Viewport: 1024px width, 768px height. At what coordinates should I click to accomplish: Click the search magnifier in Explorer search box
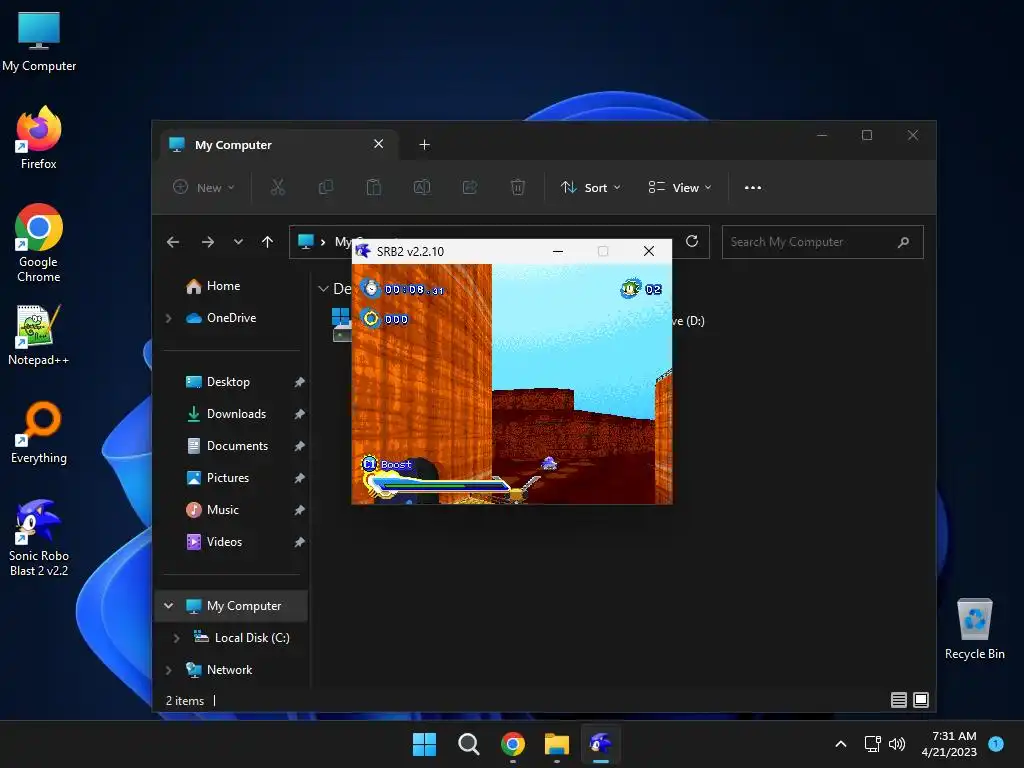903,242
